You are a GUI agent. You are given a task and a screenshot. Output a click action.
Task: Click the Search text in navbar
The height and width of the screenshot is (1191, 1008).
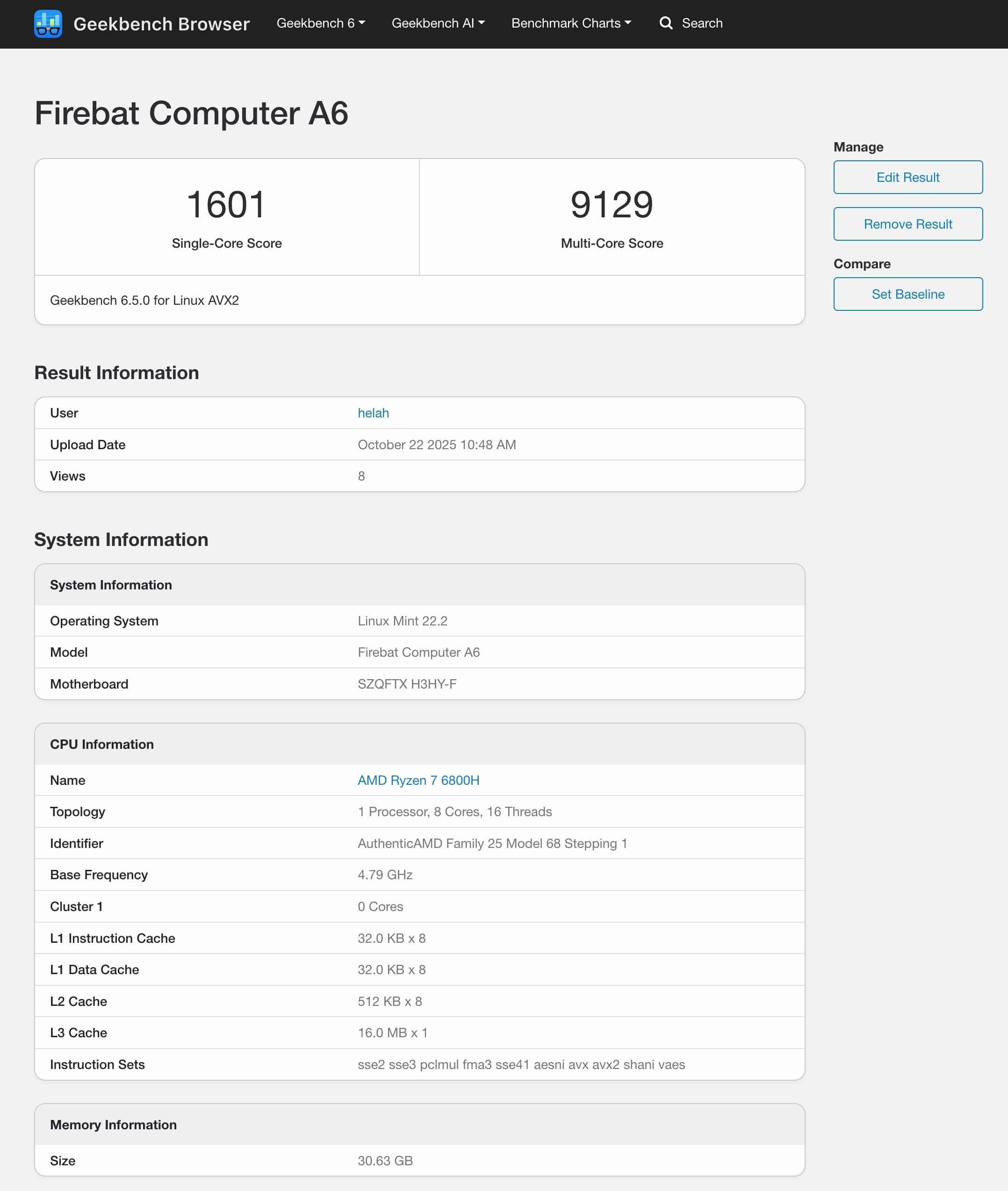pos(702,23)
